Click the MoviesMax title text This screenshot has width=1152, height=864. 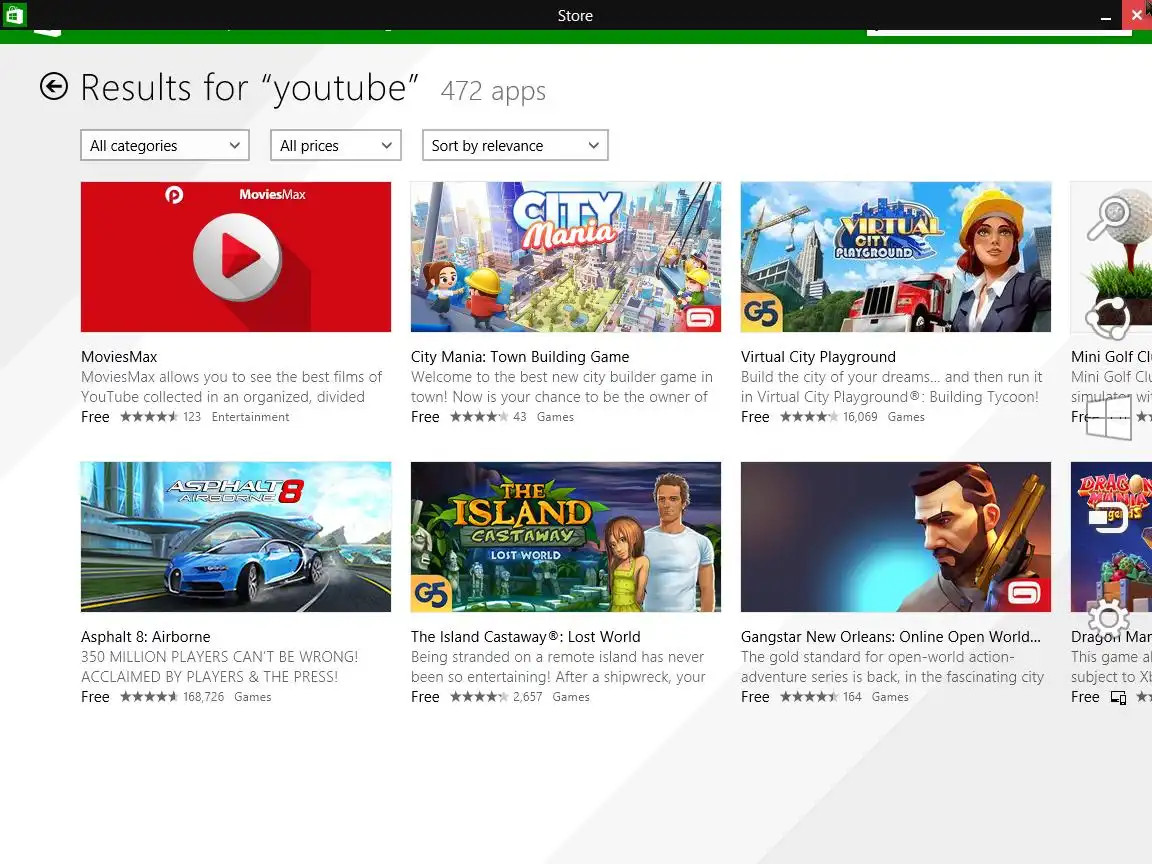click(119, 357)
